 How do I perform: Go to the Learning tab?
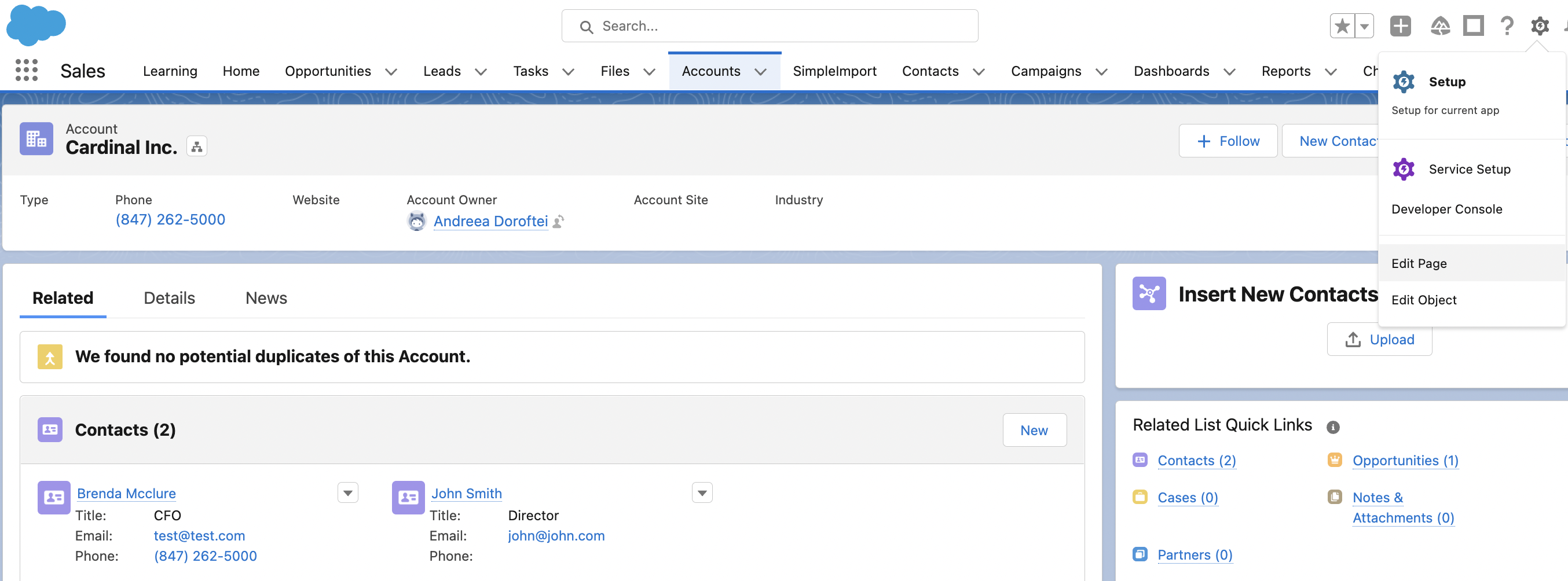[170, 71]
